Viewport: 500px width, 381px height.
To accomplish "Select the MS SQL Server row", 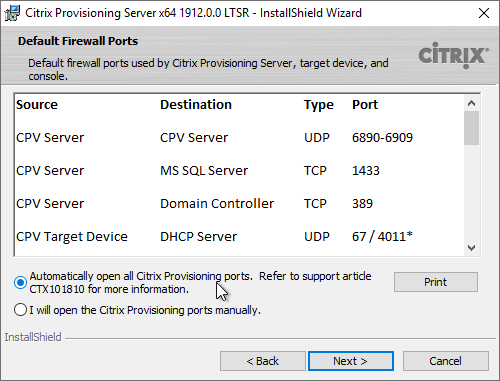I will [x=239, y=171].
